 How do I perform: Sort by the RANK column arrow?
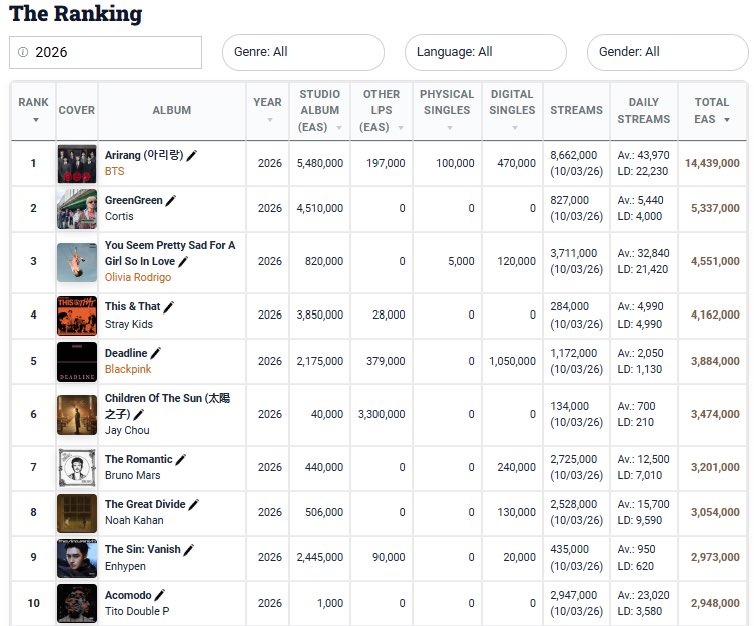tap(36, 120)
